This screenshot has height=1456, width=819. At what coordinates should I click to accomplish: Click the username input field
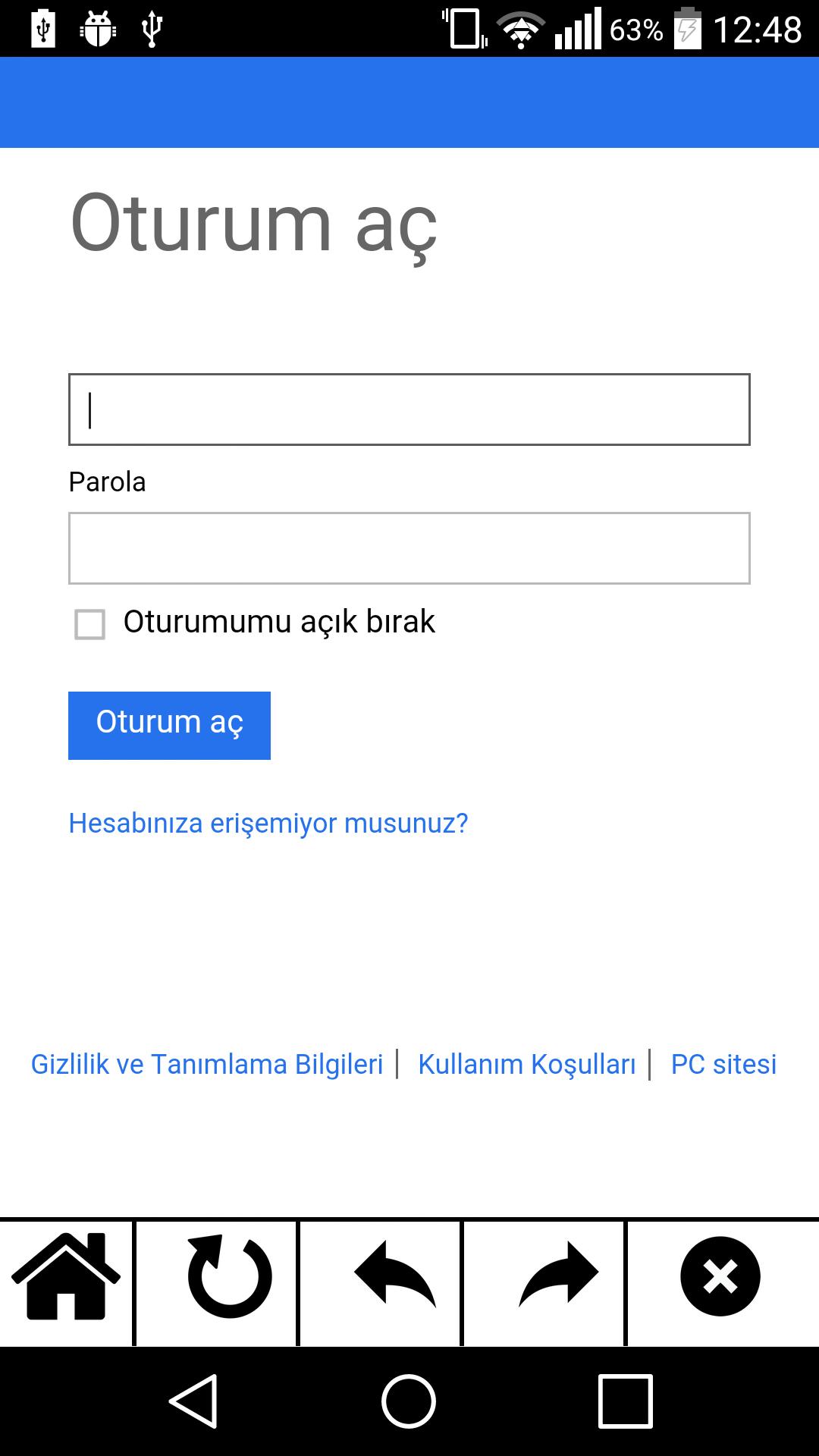click(409, 409)
